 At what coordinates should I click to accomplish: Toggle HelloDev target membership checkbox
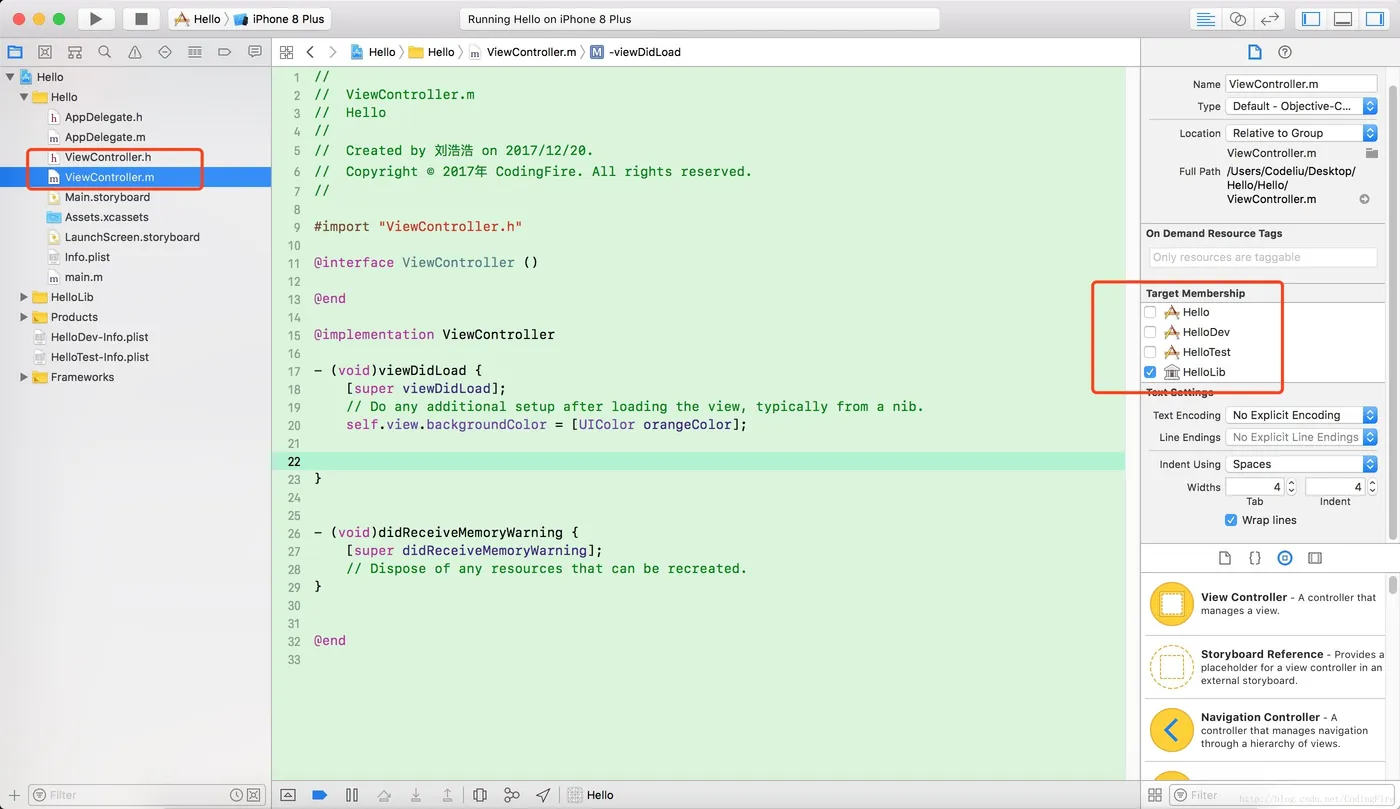[1150, 332]
